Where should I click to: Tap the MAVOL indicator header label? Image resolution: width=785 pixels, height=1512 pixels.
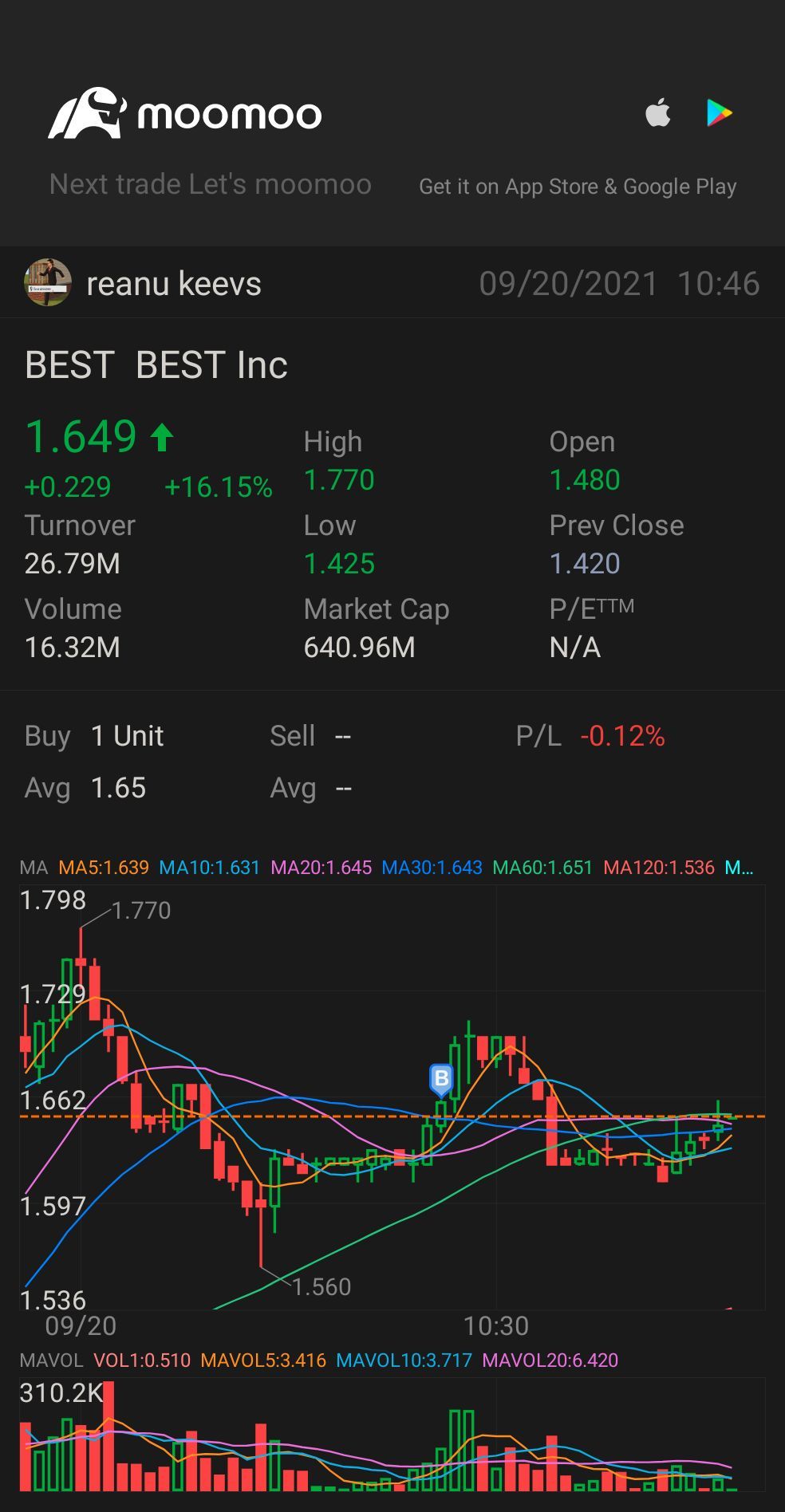(51, 1360)
